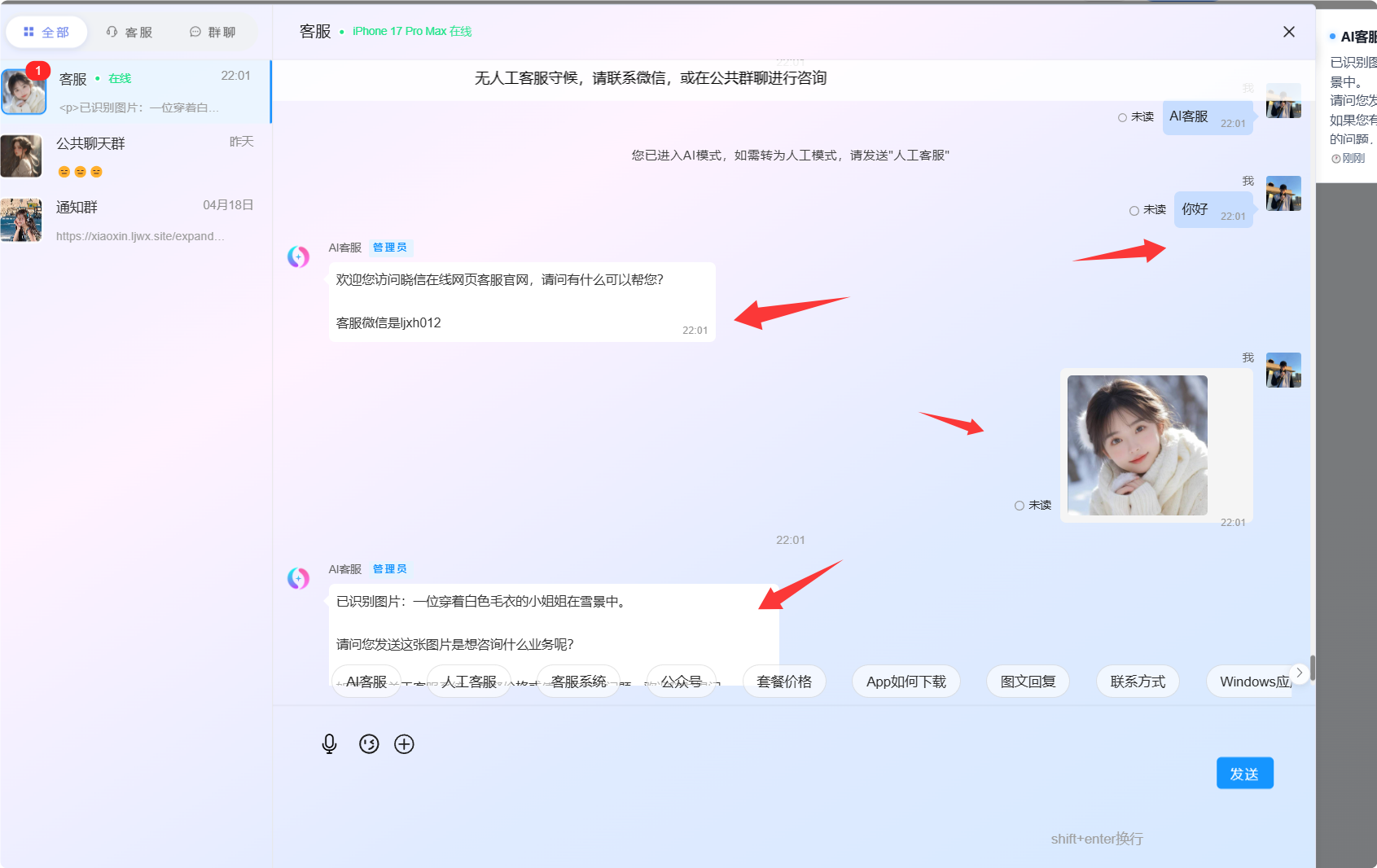Select the 客服系统 quick reply chip
Image resolution: width=1377 pixels, height=868 pixels.
click(x=578, y=682)
